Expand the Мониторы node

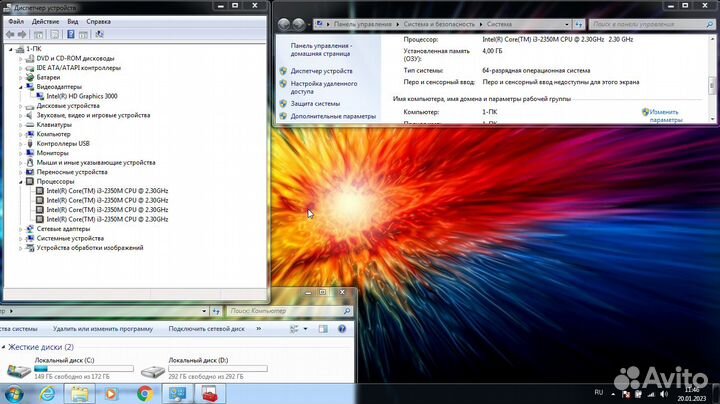(21, 153)
